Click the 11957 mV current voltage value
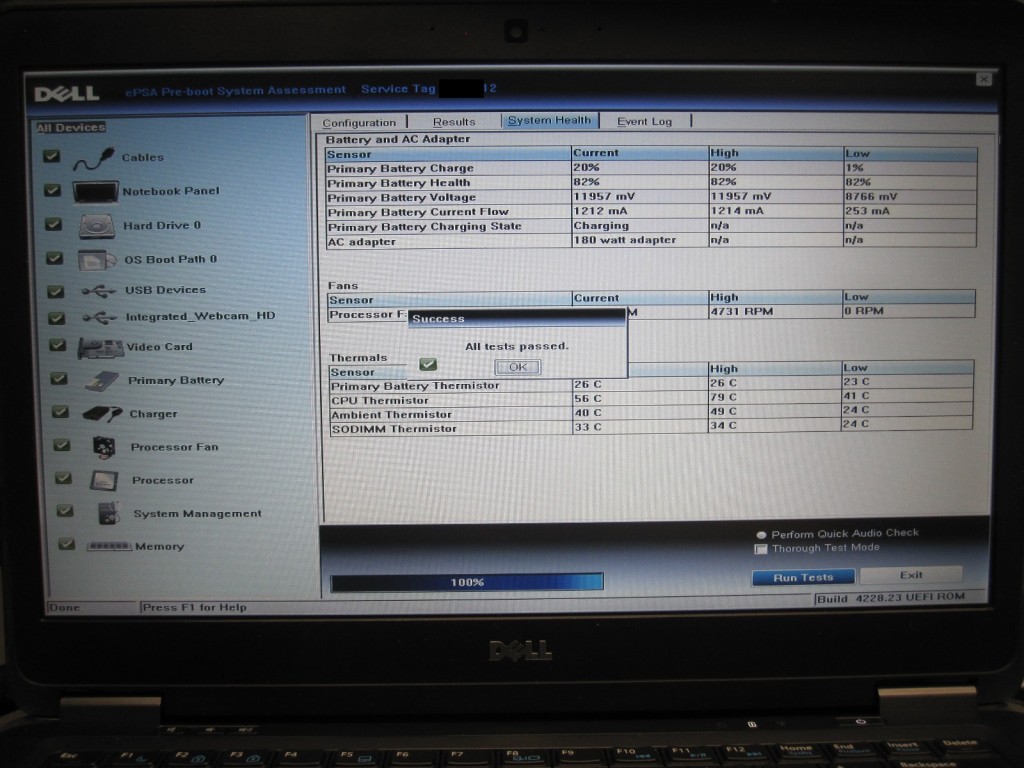 pos(604,196)
